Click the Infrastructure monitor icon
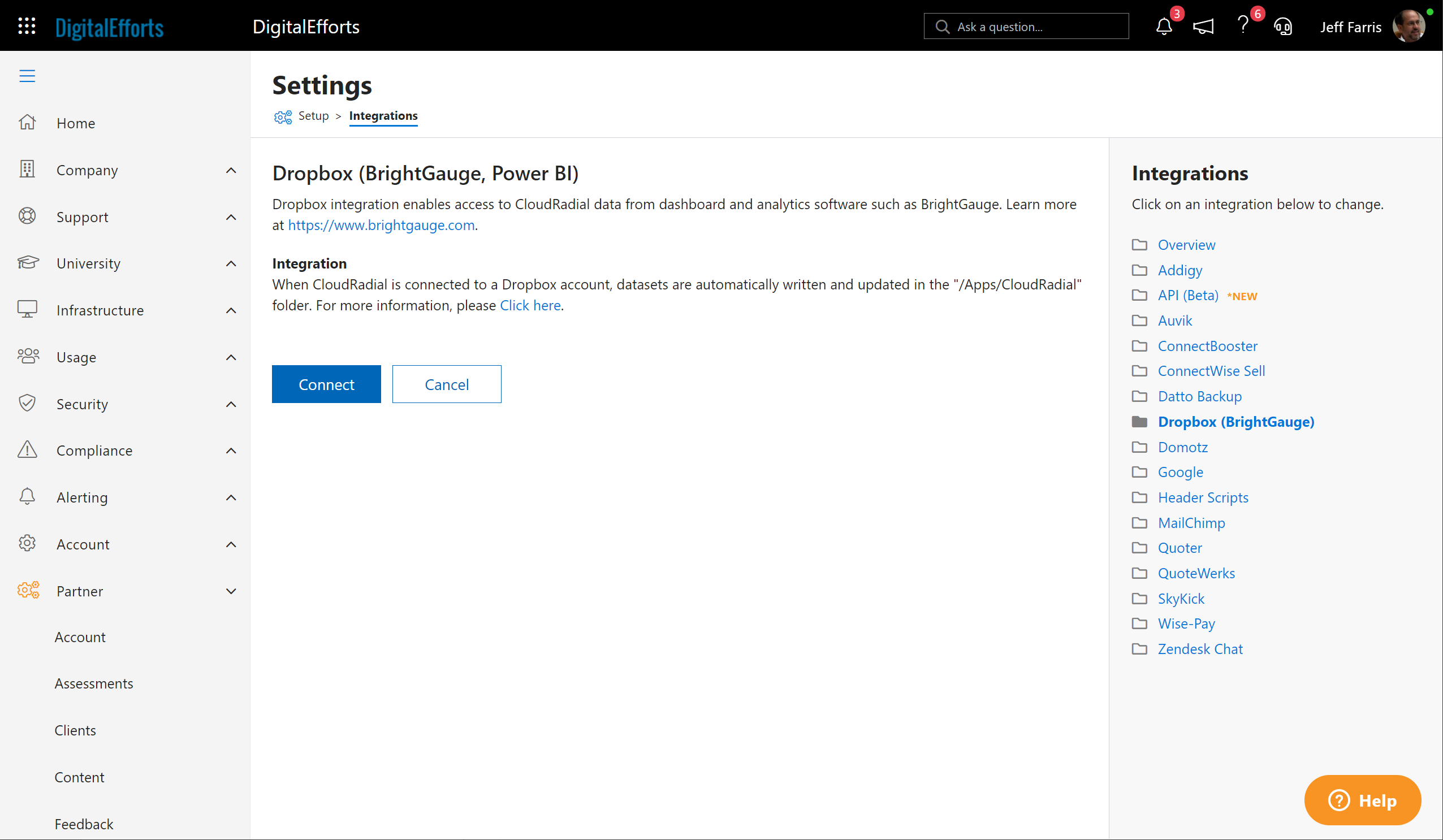1443x840 pixels. [27, 309]
